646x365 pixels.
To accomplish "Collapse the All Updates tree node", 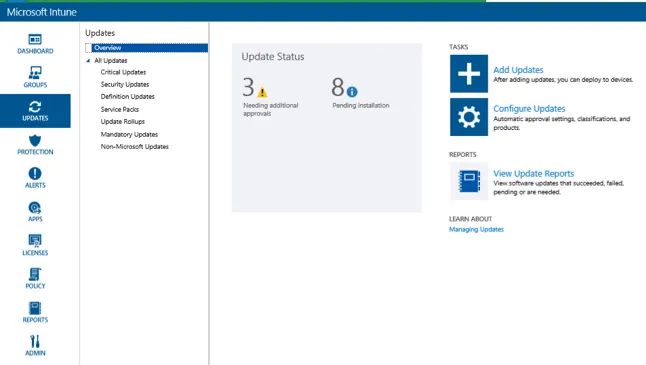I will tap(88, 61).
